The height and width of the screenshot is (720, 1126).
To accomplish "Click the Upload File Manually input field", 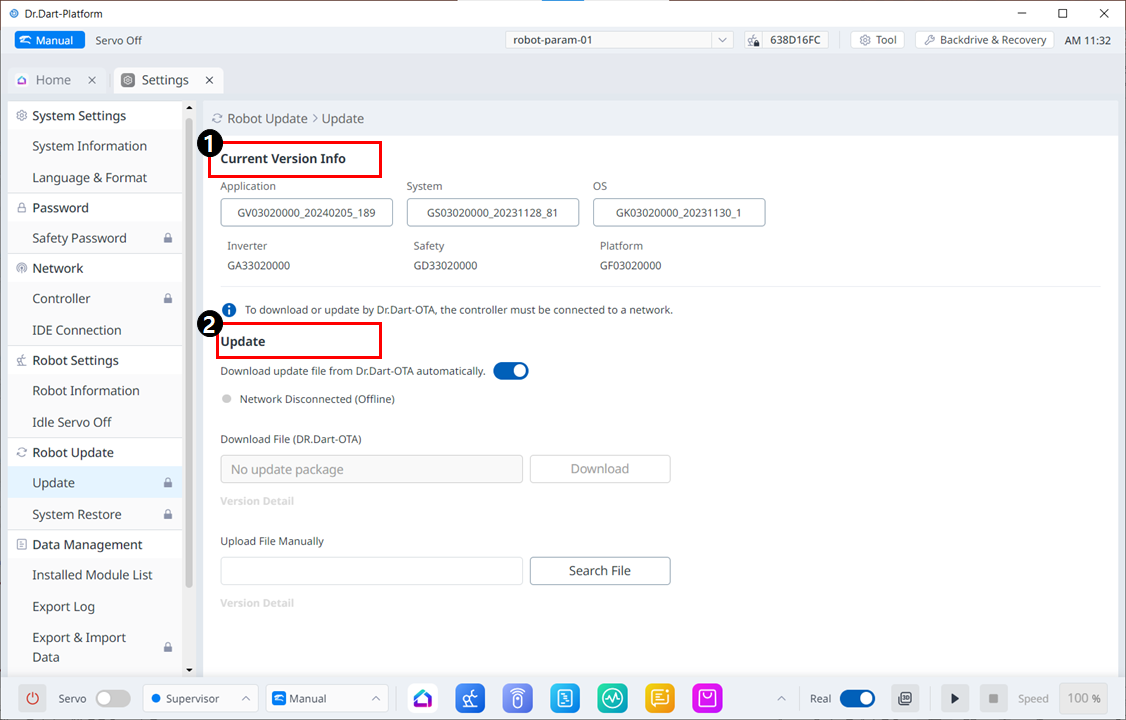I will click(x=371, y=571).
